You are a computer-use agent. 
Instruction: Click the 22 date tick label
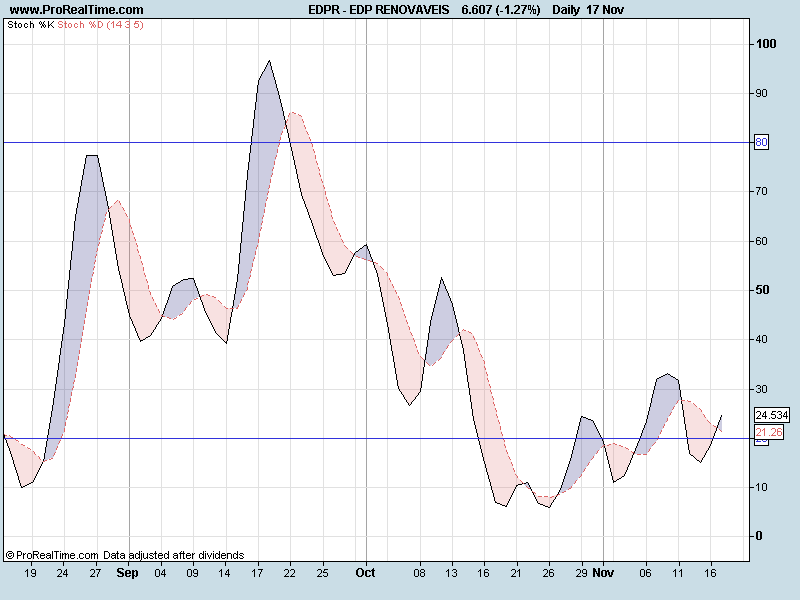point(289,573)
